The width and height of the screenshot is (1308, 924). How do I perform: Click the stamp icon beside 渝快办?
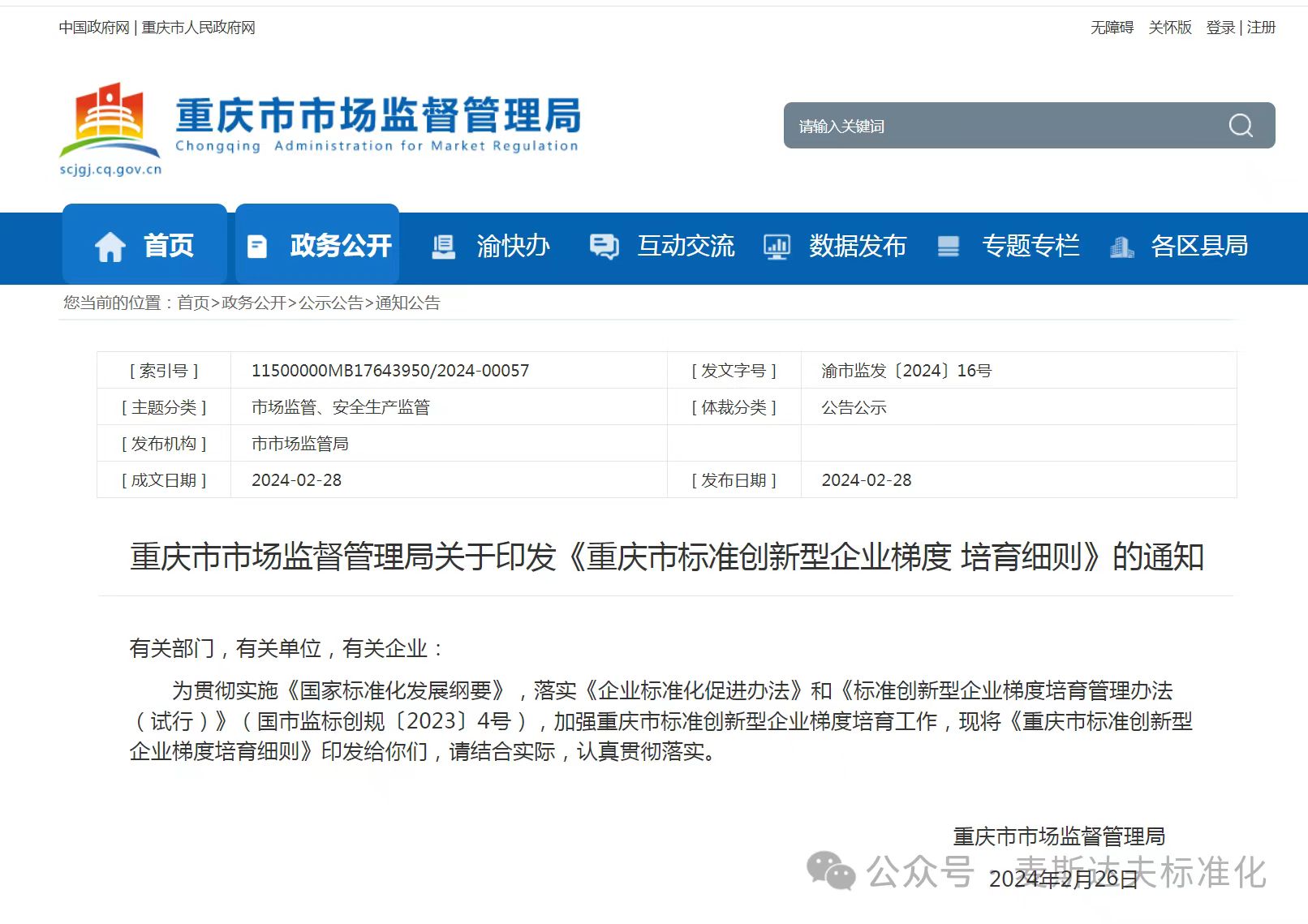(443, 247)
